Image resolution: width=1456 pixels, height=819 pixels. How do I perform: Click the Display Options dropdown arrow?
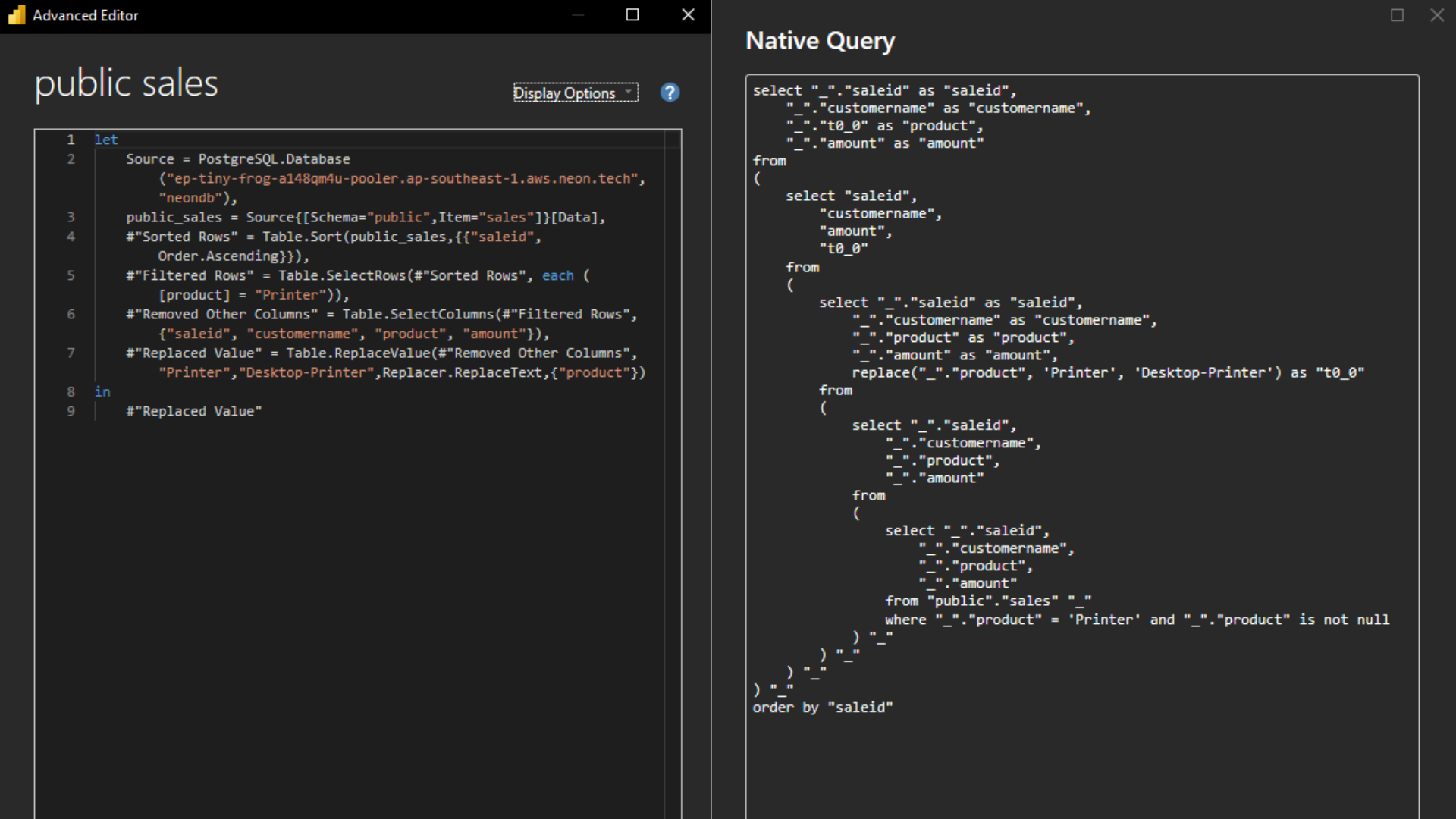click(x=628, y=92)
